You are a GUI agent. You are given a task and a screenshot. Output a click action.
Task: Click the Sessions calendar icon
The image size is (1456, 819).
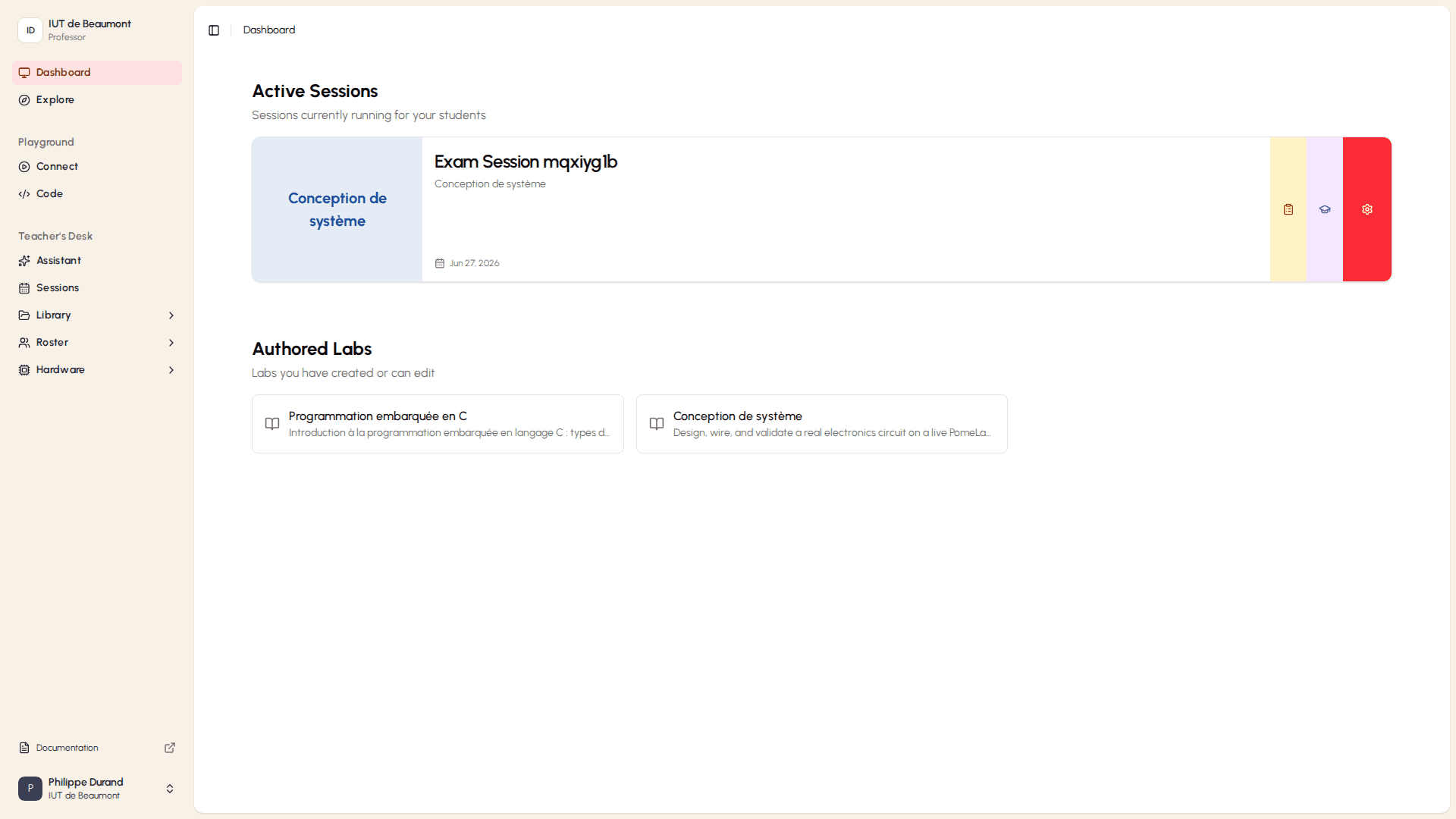tap(24, 288)
